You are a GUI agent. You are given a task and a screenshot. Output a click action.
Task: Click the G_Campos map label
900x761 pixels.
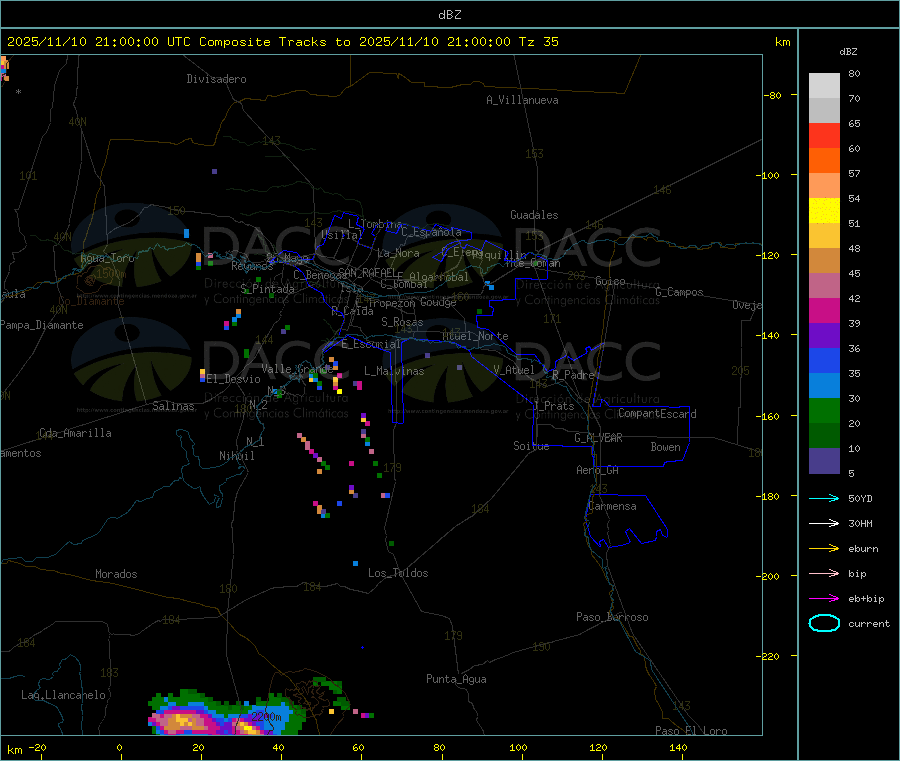tap(679, 292)
